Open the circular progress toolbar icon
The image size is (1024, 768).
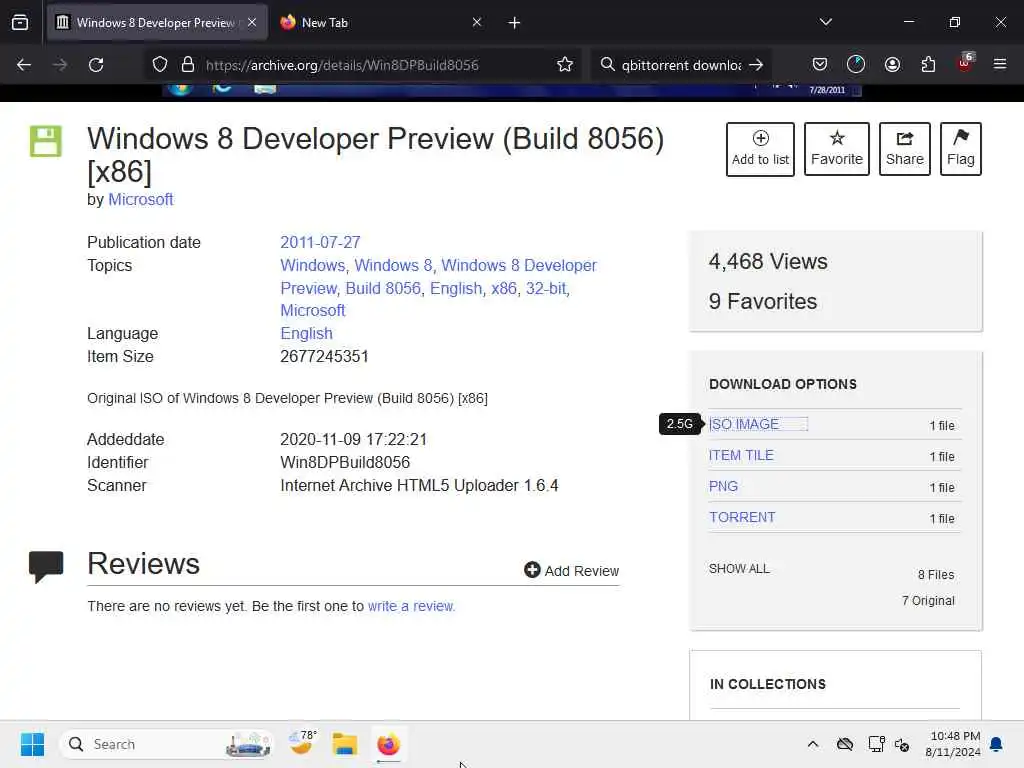[856, 65]
